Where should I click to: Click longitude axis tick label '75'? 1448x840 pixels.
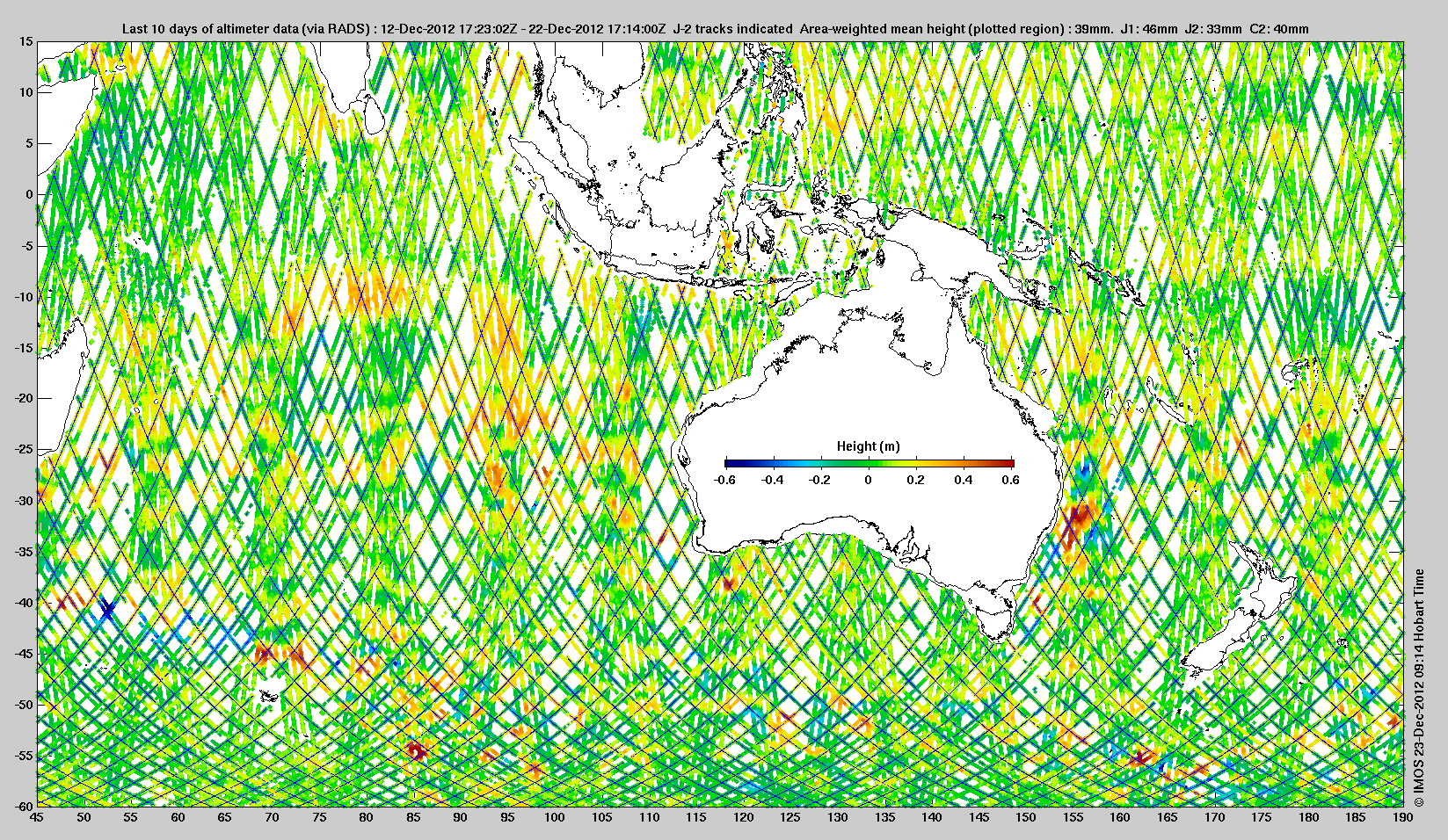coord(319,818)
